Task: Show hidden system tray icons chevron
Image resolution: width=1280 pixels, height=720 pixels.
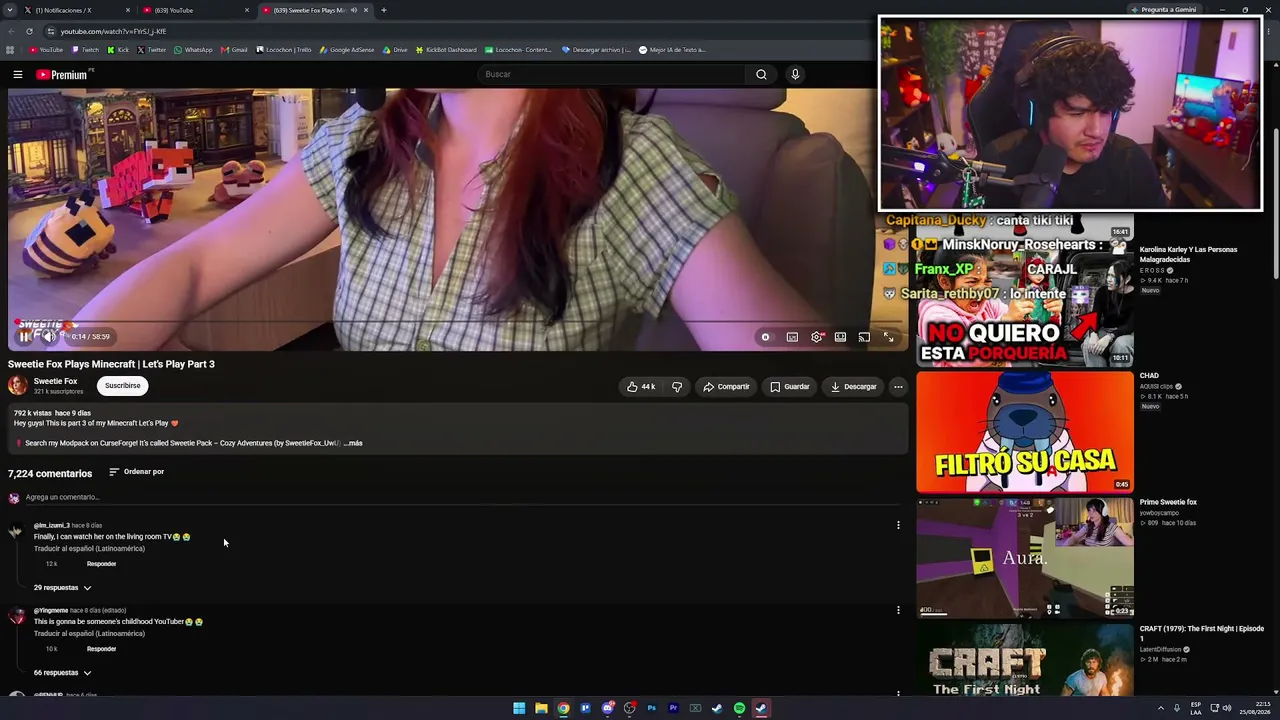Action: pos(1161,708)
